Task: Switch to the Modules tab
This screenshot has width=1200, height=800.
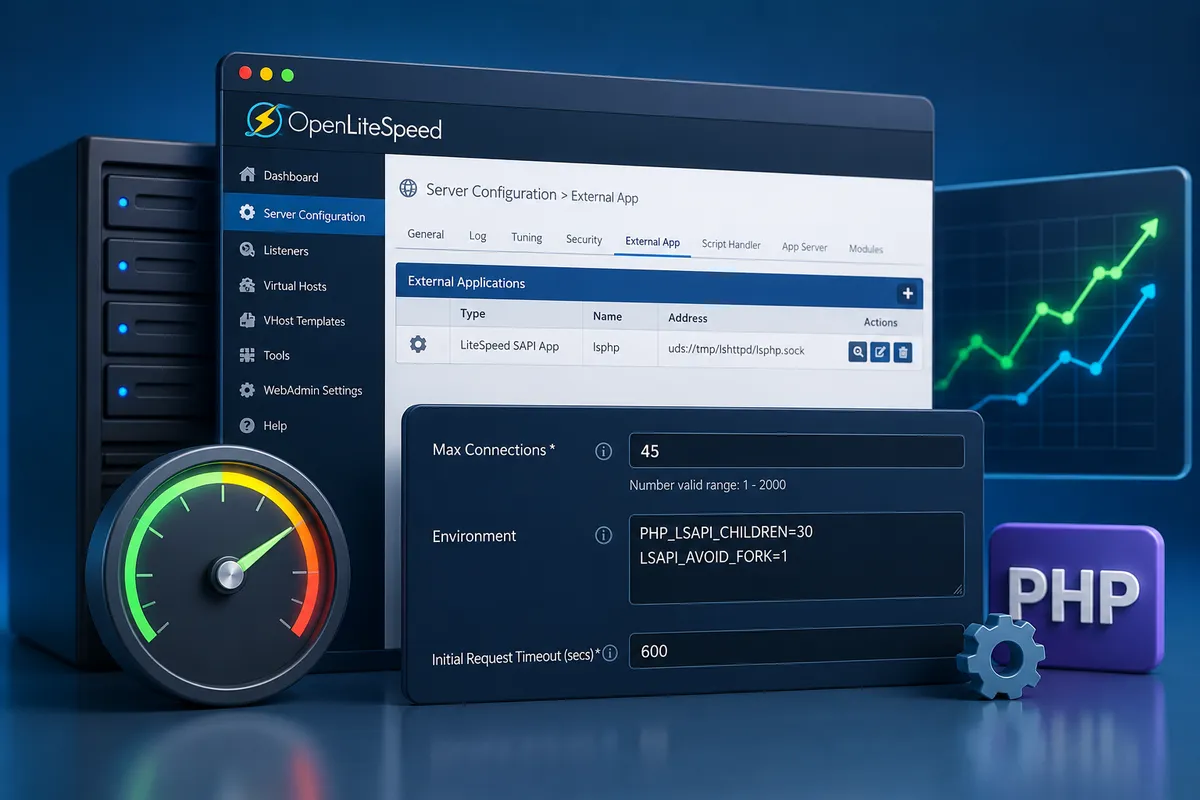Action: pyautogui.click(x=866, y=248)
